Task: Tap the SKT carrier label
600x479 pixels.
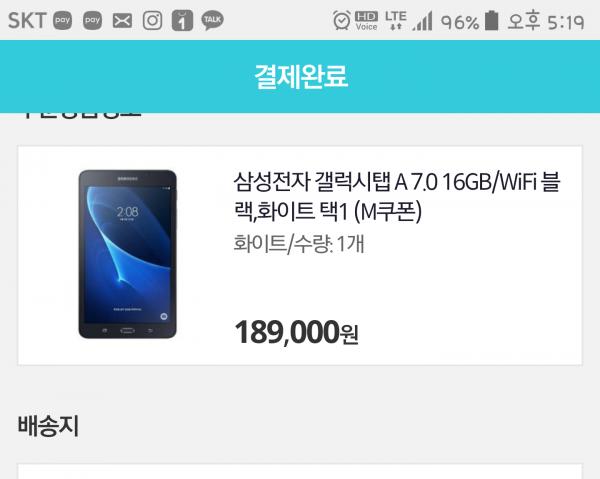Action: (x=27, y=21)
